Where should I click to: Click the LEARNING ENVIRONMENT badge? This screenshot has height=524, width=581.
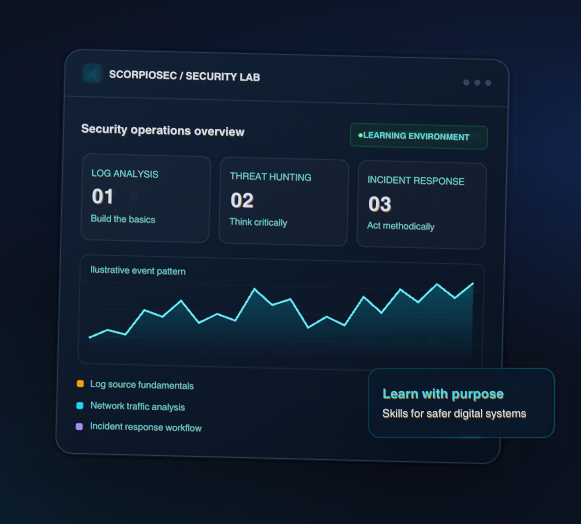point(419,136)
